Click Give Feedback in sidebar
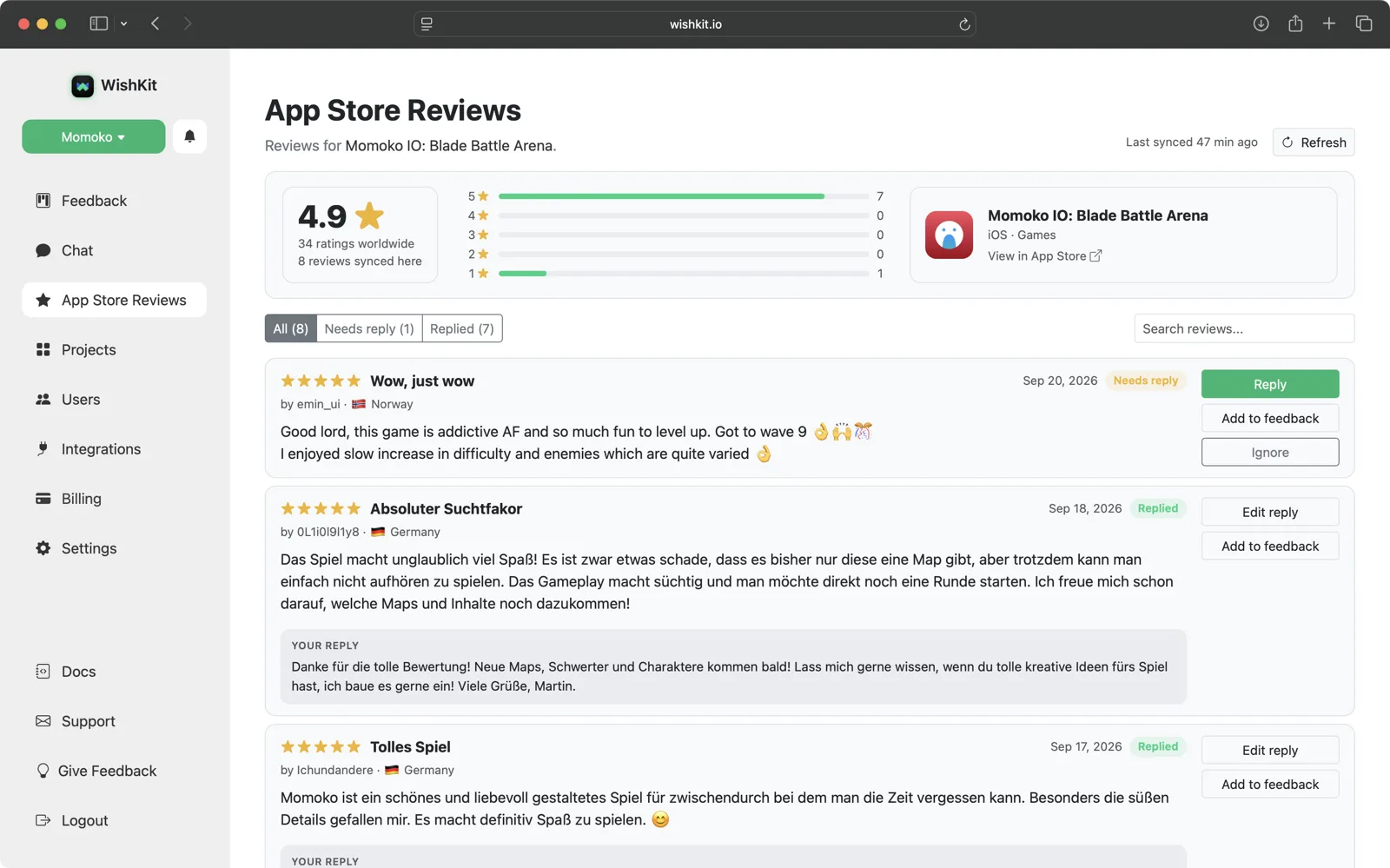The height and width of the screenshot is (868, 1390). (x=115, y=771)
